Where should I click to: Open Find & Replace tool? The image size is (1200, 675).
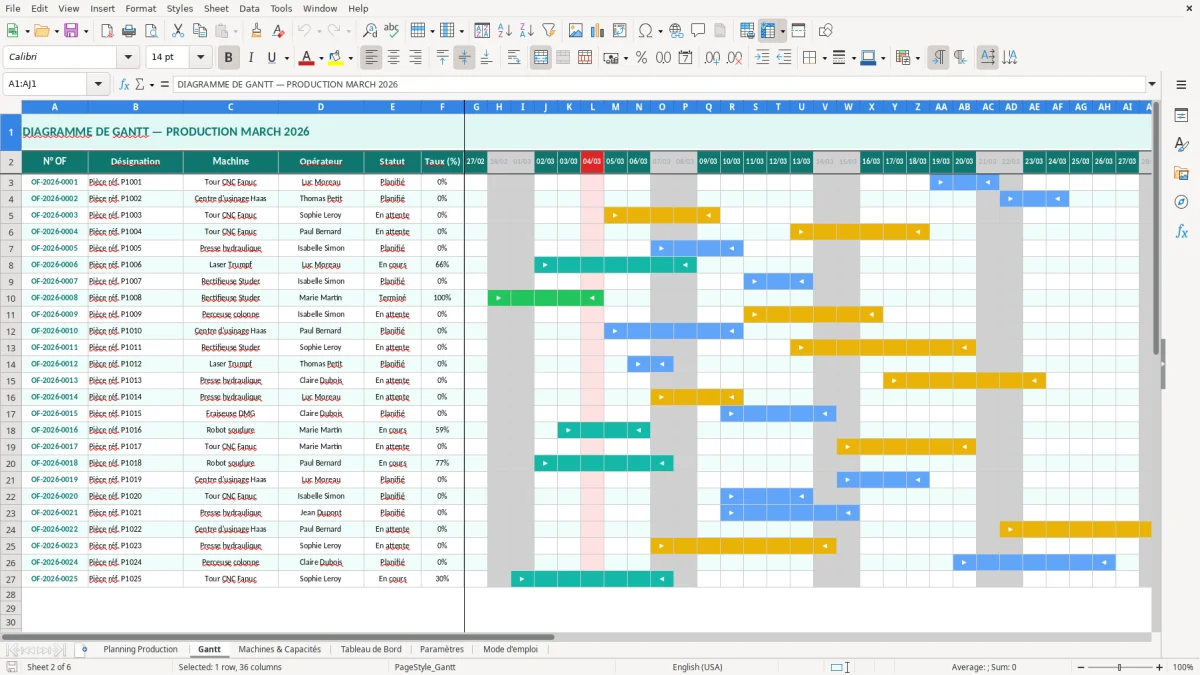point(370,31)
